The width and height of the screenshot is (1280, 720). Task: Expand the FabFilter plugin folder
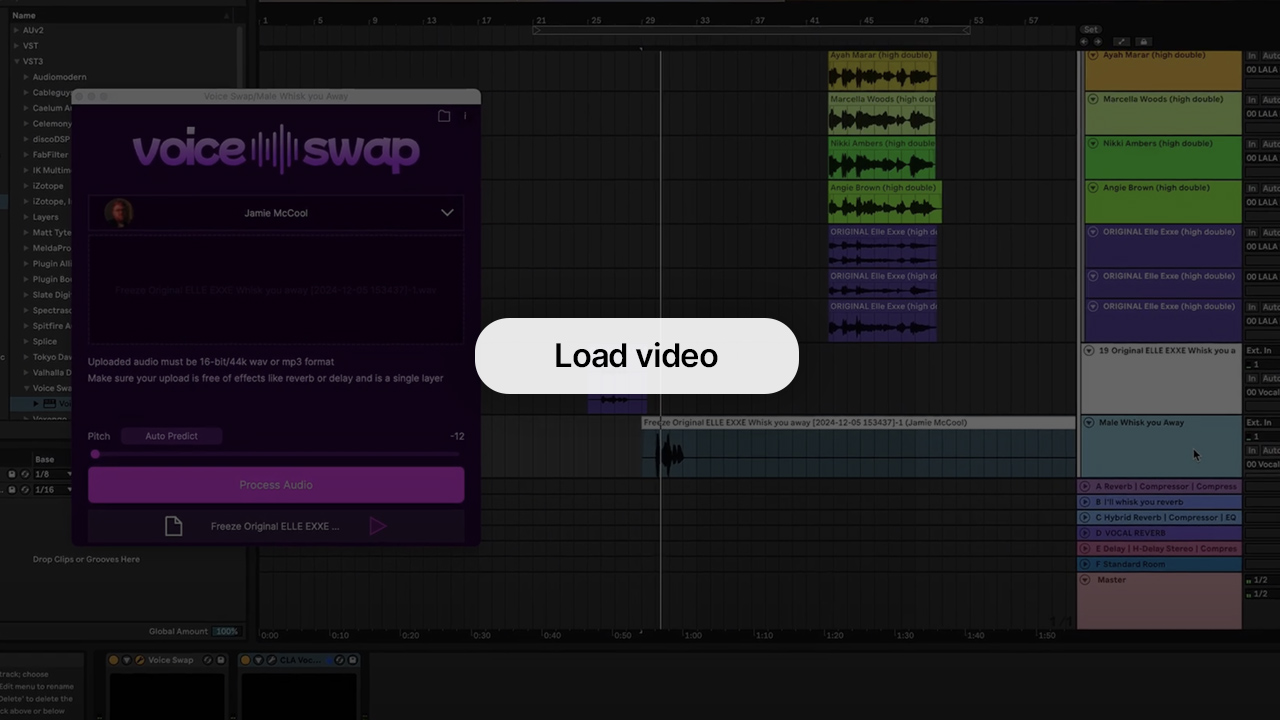pos(26,155)
